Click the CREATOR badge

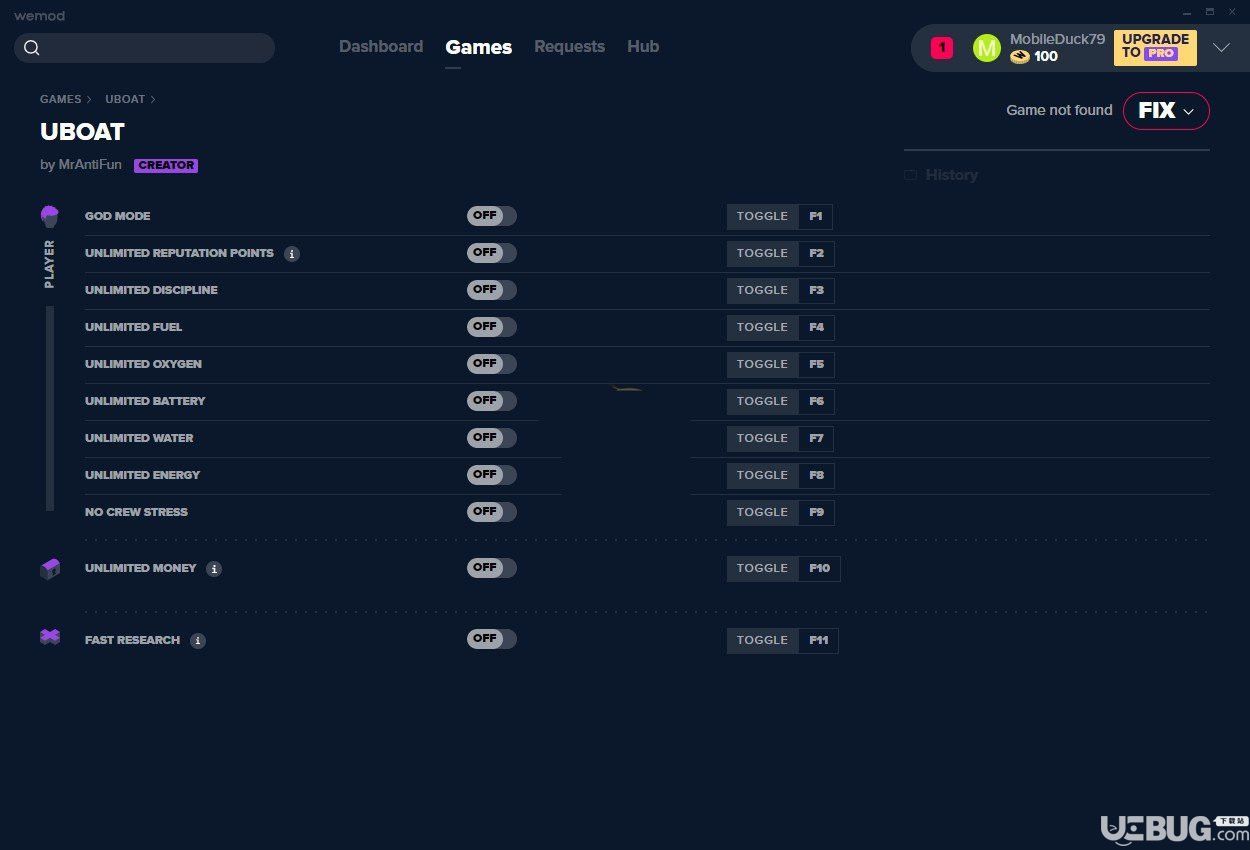[x=166, y=166]
